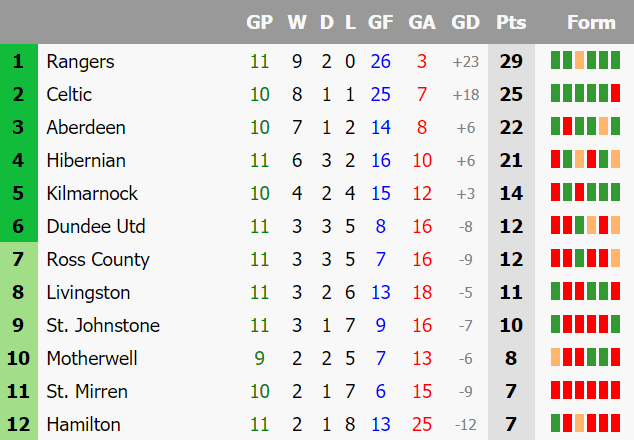The width and height of the screenshot is (634, 440).
Task: Click Livingston team name
Action: [x=88, y=292]
